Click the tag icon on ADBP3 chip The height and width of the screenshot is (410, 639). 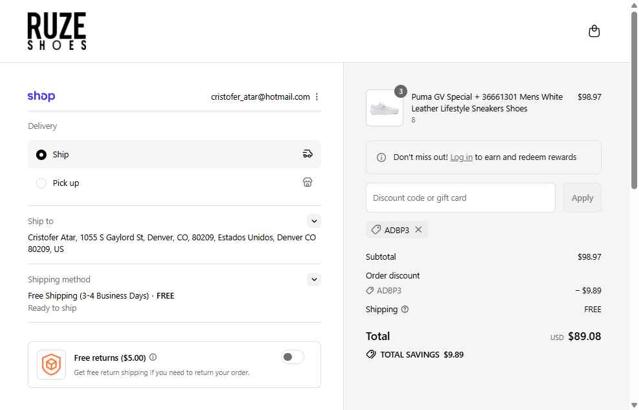click(x=376, y=230)
